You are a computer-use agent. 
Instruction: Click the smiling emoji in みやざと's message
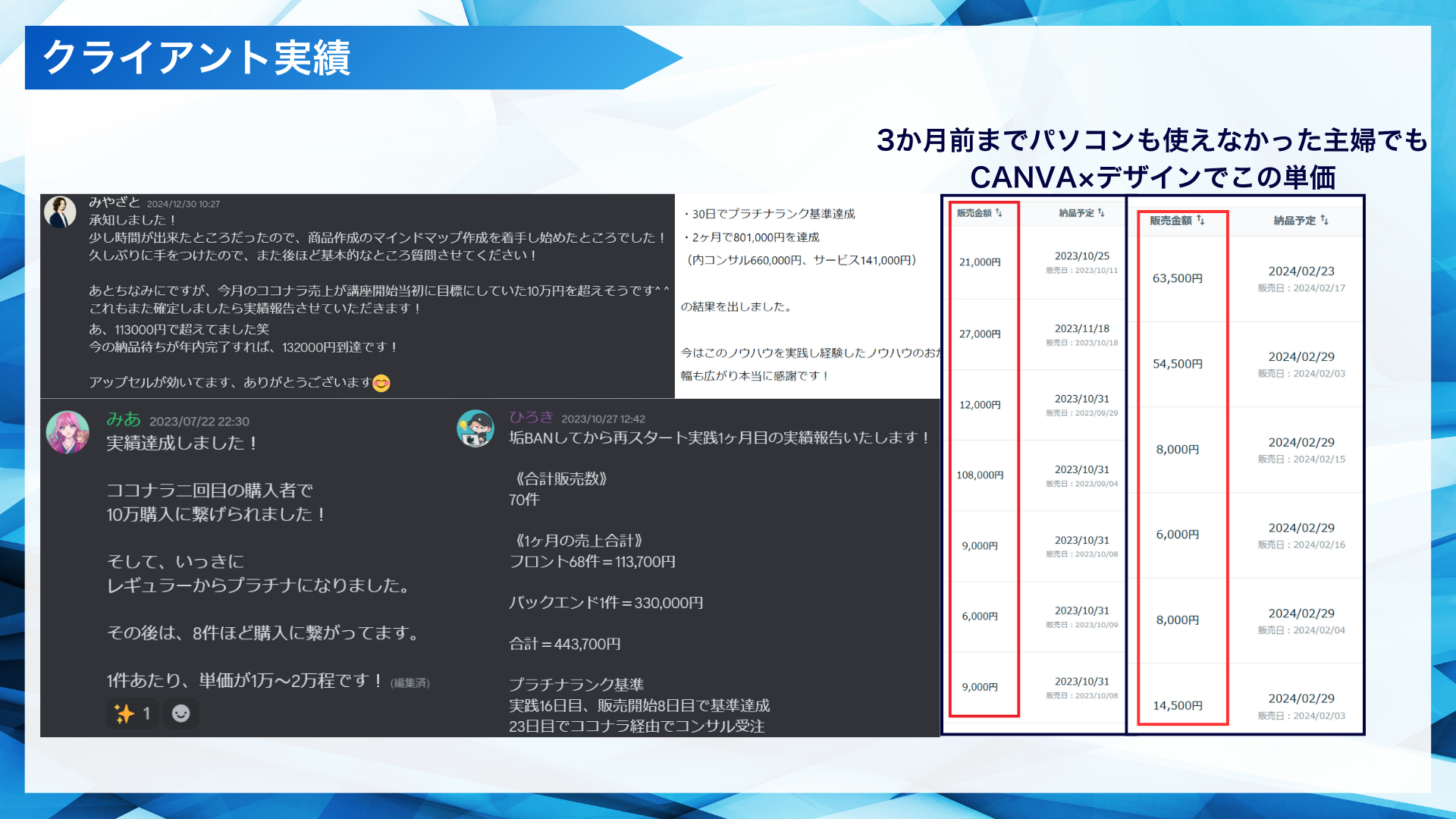(x=381, y=383)
